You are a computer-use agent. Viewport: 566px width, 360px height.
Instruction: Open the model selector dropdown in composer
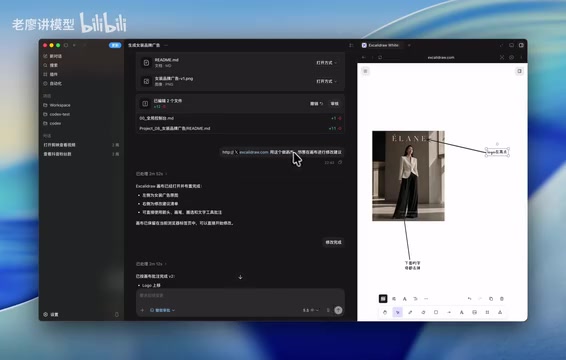[x=311, y=310]
